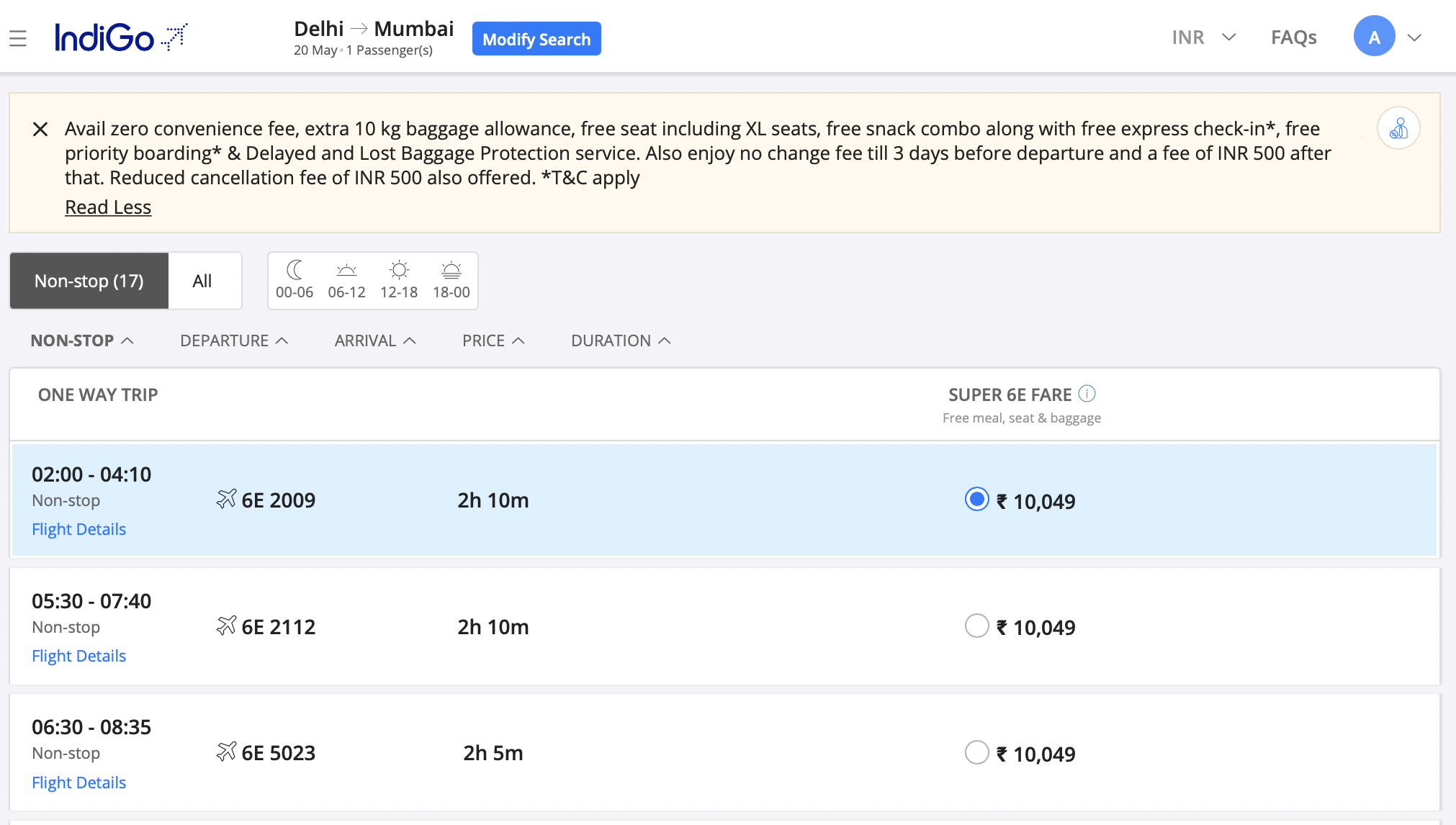
Task: Click the night time filter icon 00-06
Action: click(294, 280)
